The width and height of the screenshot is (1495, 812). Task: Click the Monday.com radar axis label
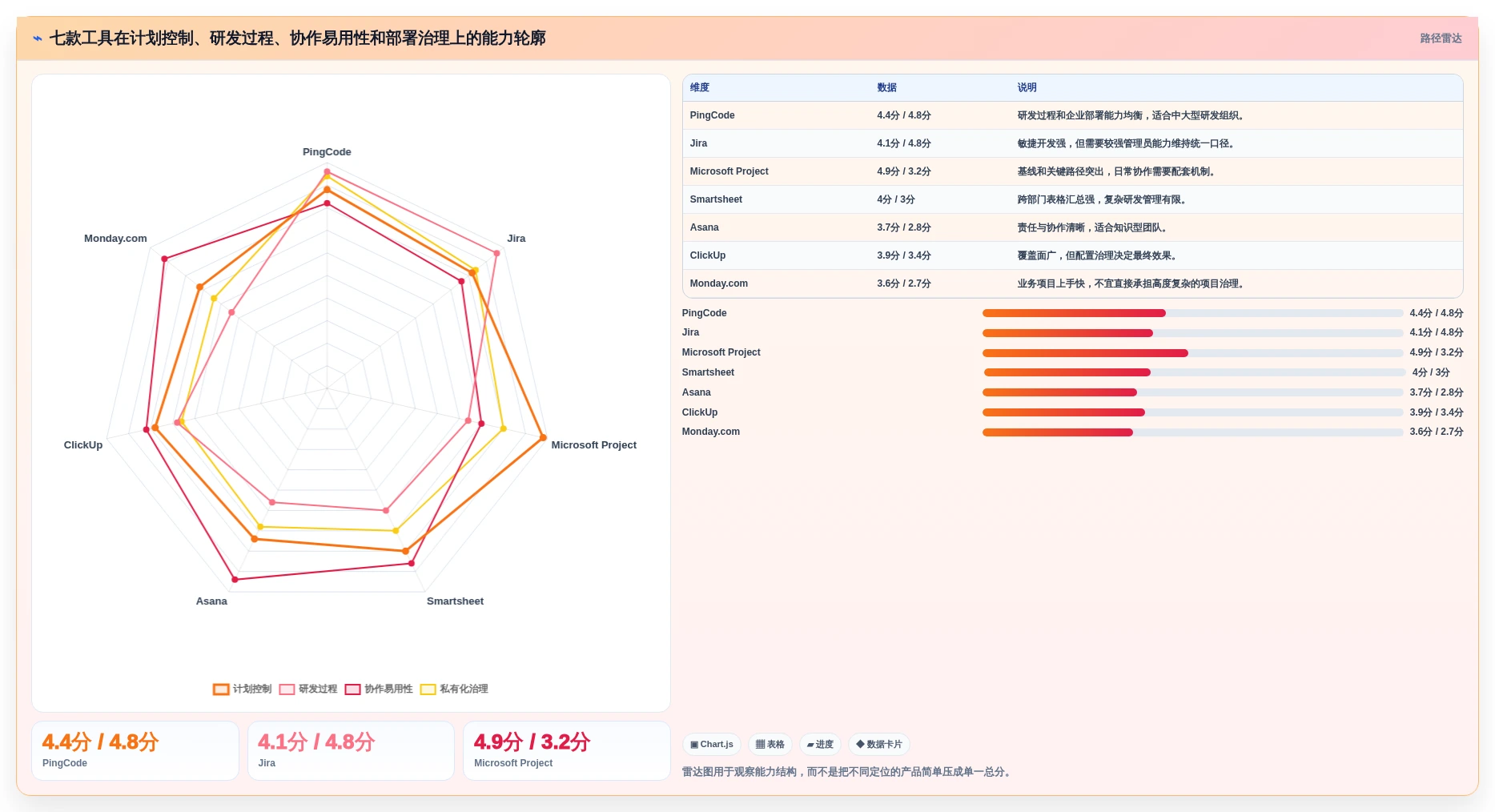tap(115, 239)
